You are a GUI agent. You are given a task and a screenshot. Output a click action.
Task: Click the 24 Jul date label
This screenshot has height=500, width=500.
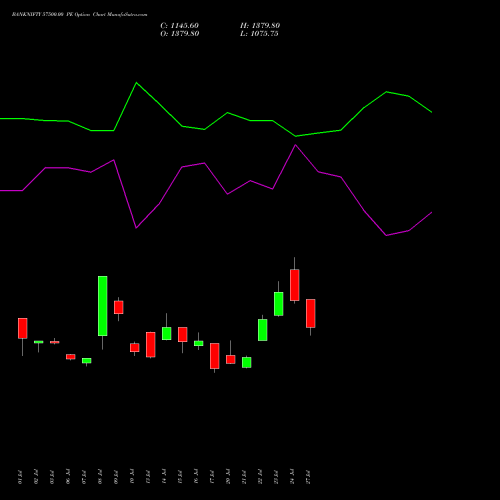point(292,477)
